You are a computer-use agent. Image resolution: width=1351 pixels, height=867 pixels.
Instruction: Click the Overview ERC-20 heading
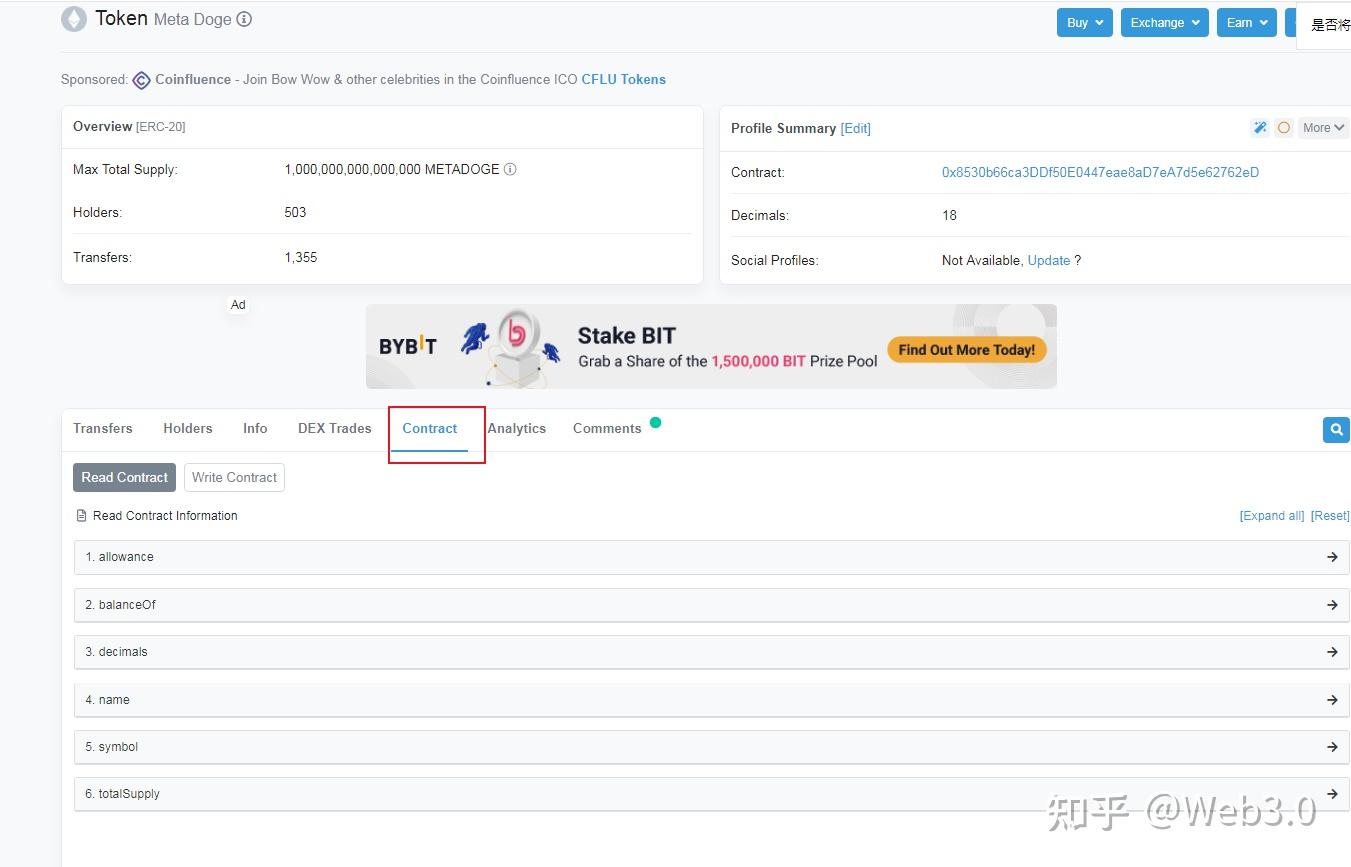129,127
